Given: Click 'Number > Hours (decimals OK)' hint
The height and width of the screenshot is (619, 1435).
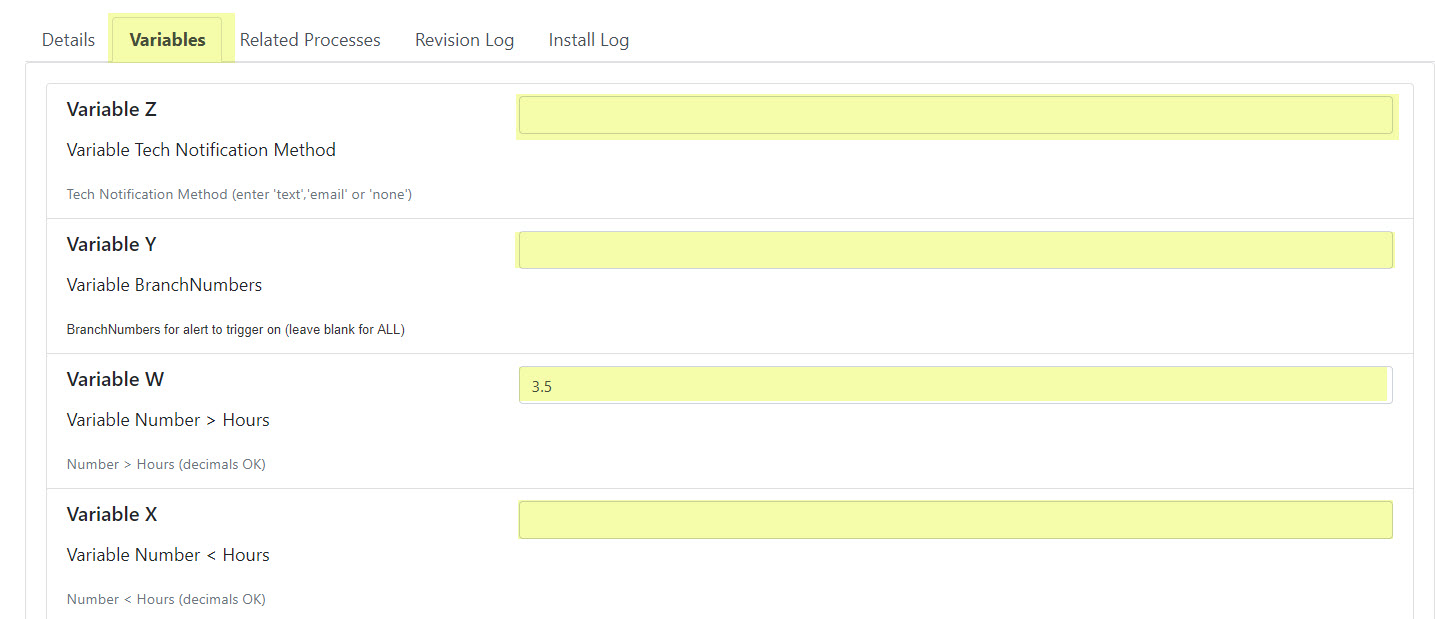Looking at the screenshot, I should (x=166, y=464).
